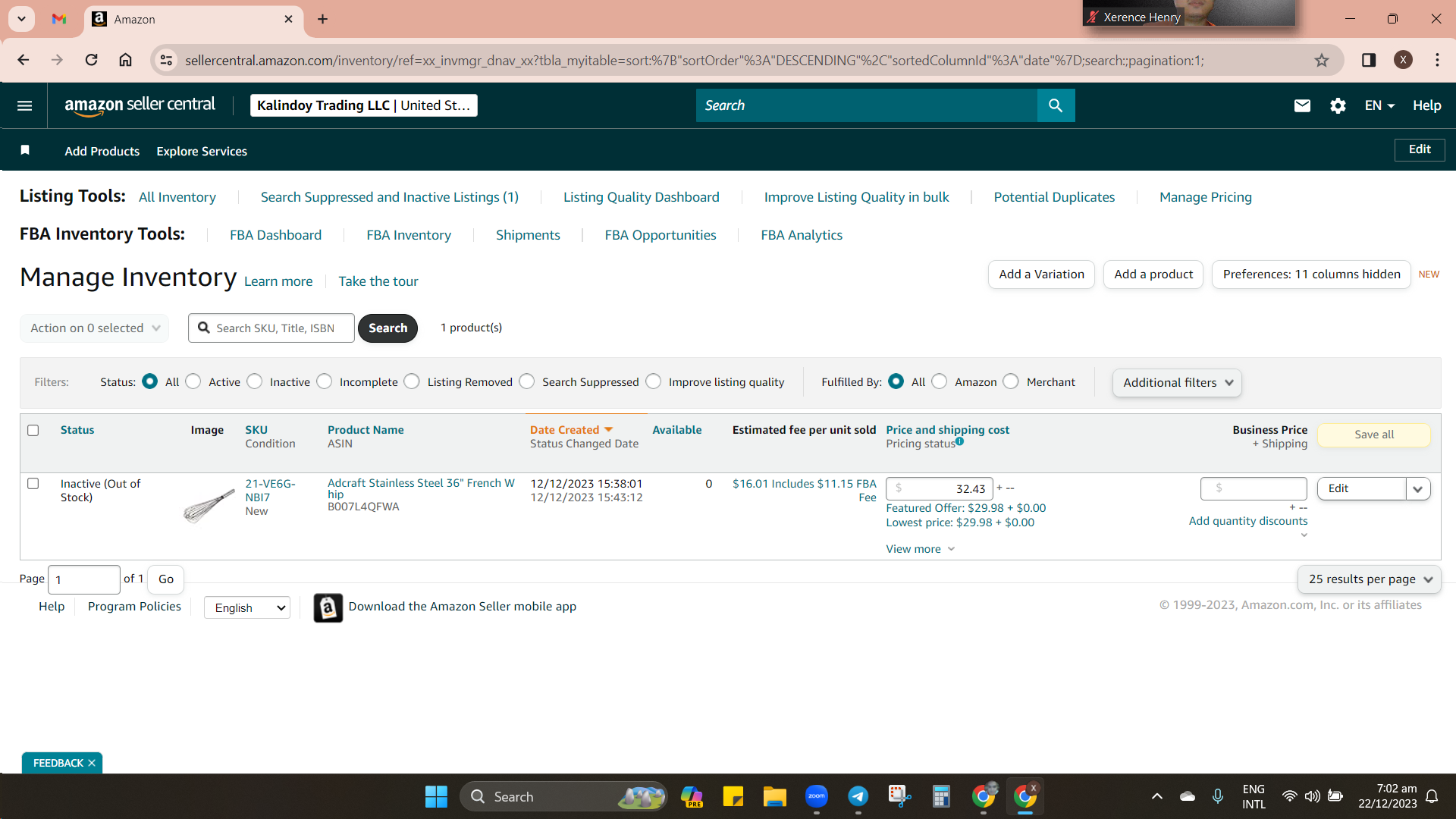Click the top search magnifier button
The height and width of the screenshot is (819, 1456).
pyautogui.click(x=1056, y=105)
